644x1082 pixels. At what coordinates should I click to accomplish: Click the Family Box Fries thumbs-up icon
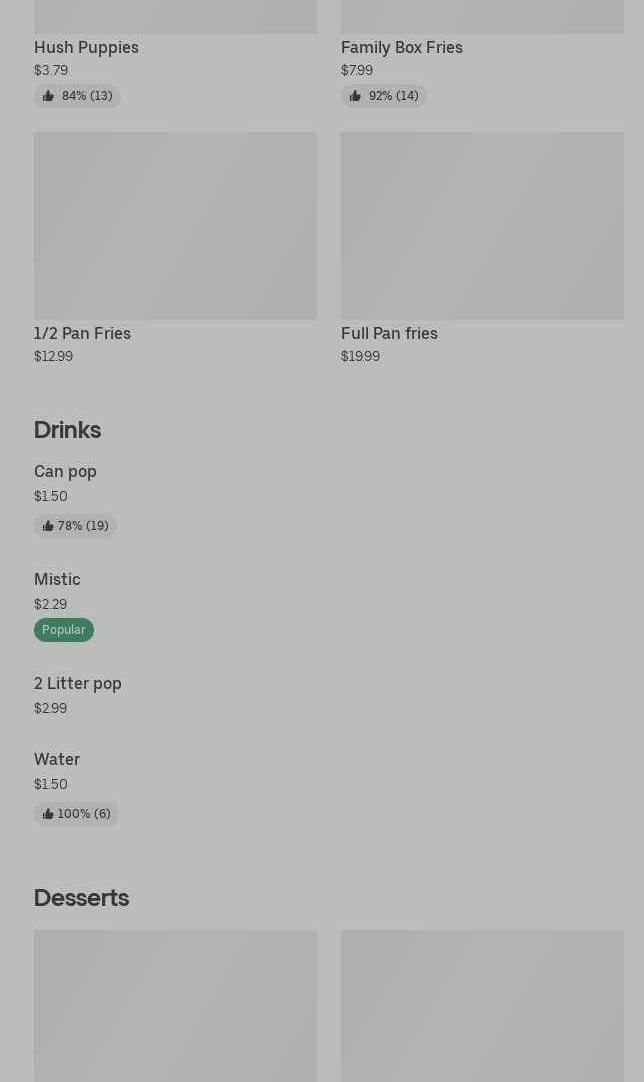[355, 96]
